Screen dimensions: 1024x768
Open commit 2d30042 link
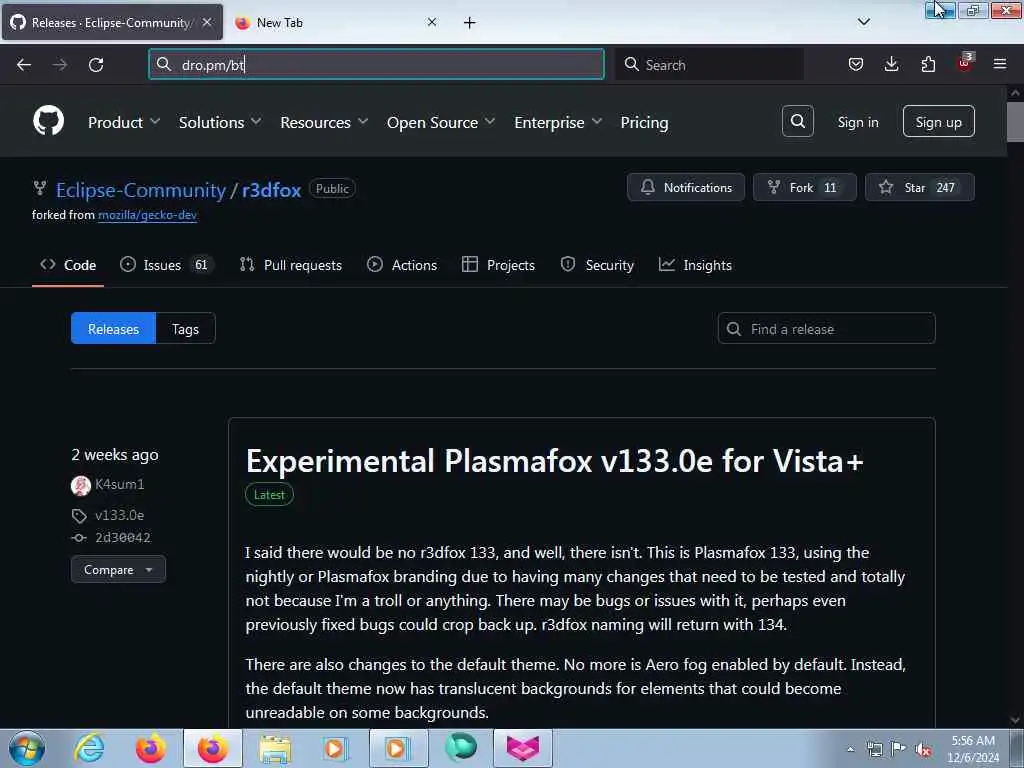click(123, 537)
